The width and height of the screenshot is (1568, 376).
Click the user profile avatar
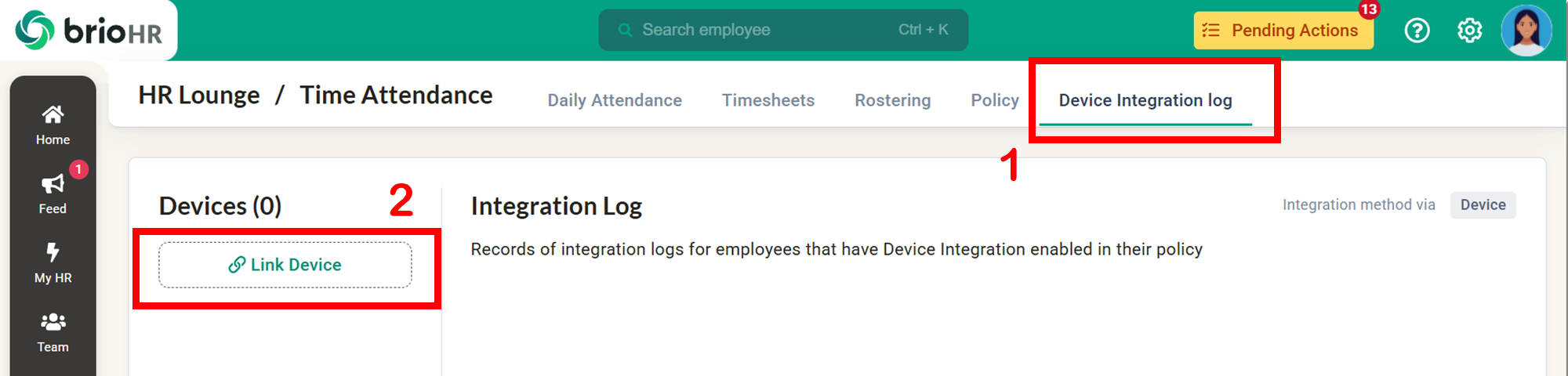pos(1526,31)
